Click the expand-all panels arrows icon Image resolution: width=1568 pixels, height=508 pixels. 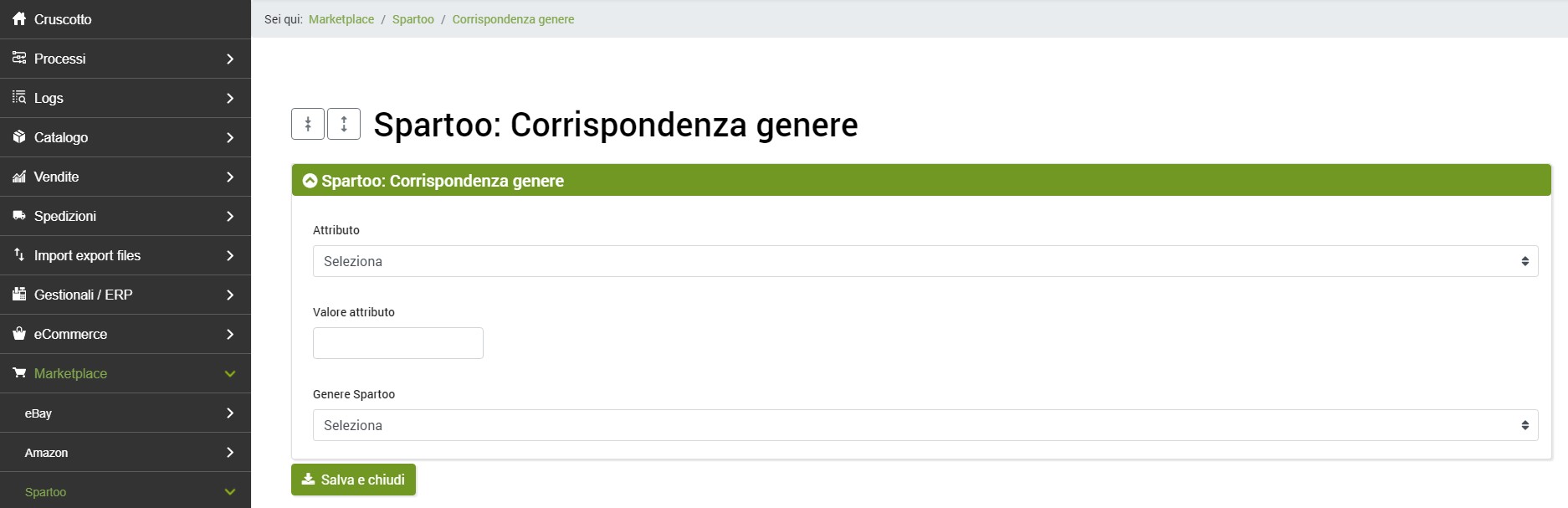click(x=344, y=125)
